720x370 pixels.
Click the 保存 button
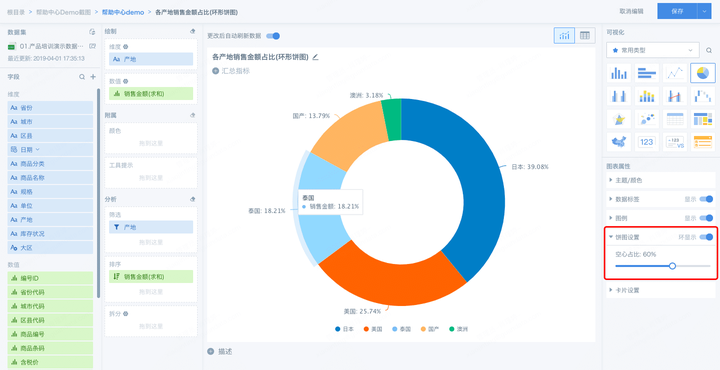point(677,11)
